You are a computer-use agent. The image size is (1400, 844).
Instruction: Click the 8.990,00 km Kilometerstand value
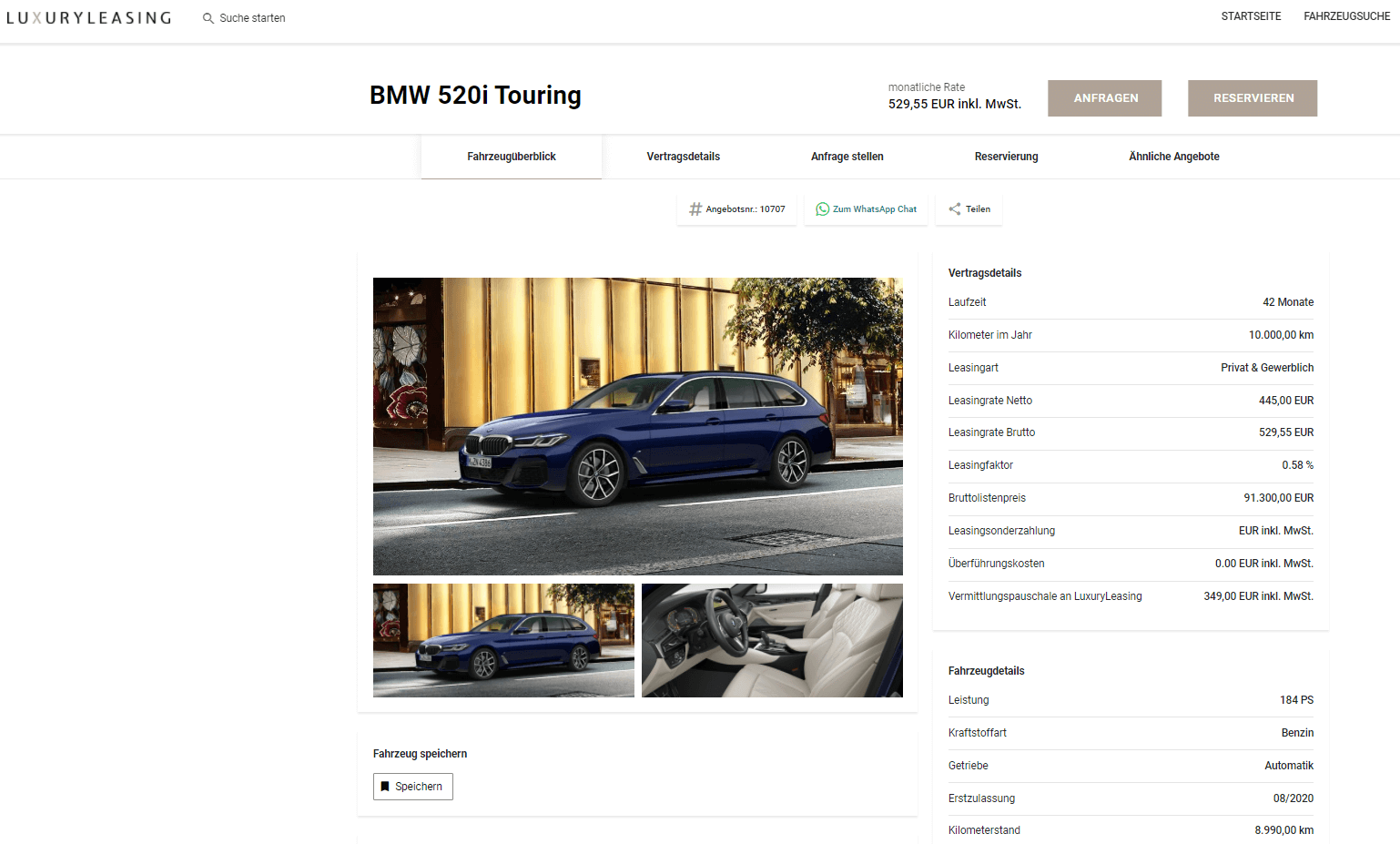pos(1284,830)
